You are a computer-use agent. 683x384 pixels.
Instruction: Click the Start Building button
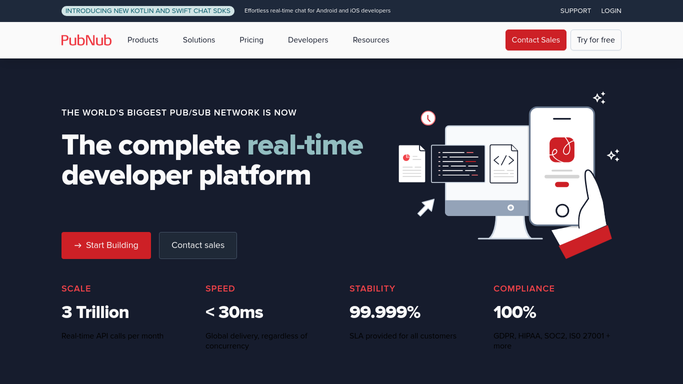[106, 246]
